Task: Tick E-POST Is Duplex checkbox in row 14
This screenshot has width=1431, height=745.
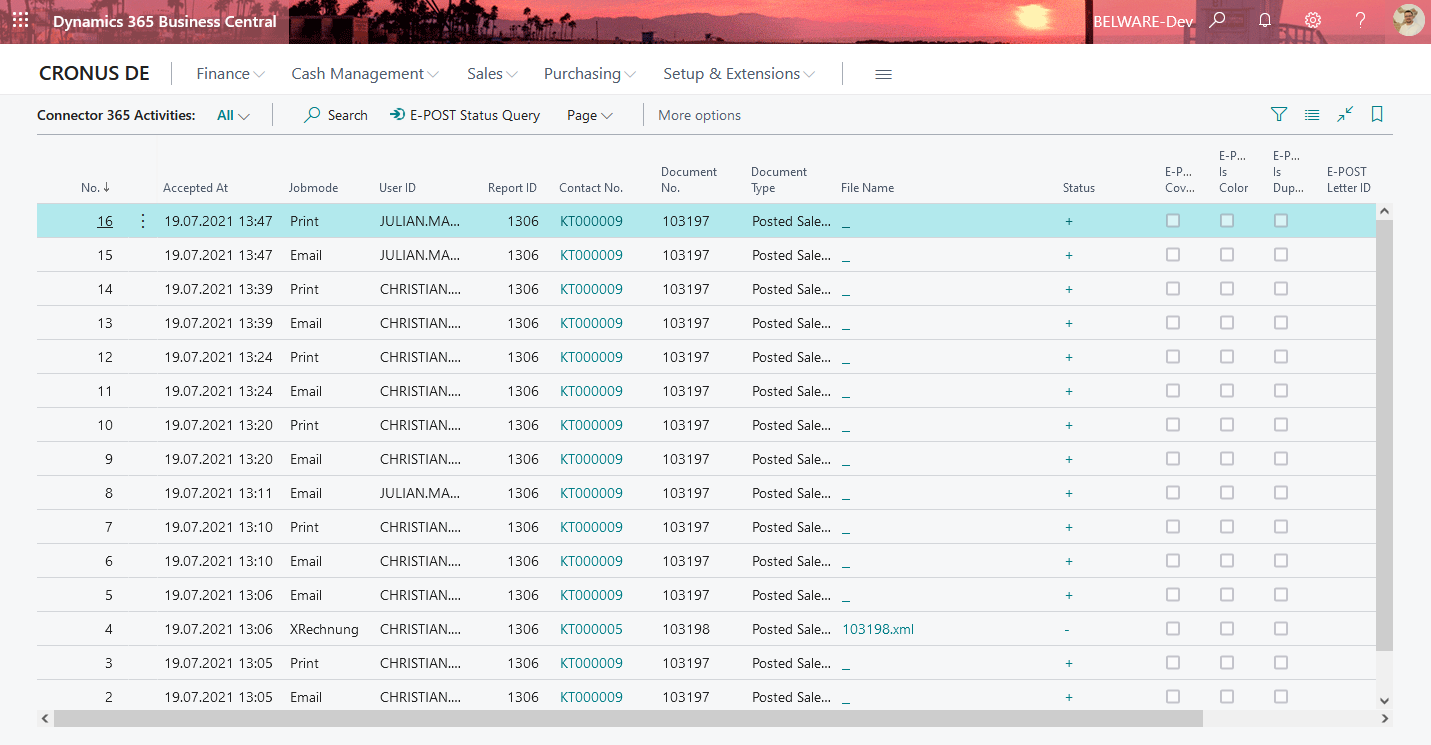Action: click(1281, 289)
